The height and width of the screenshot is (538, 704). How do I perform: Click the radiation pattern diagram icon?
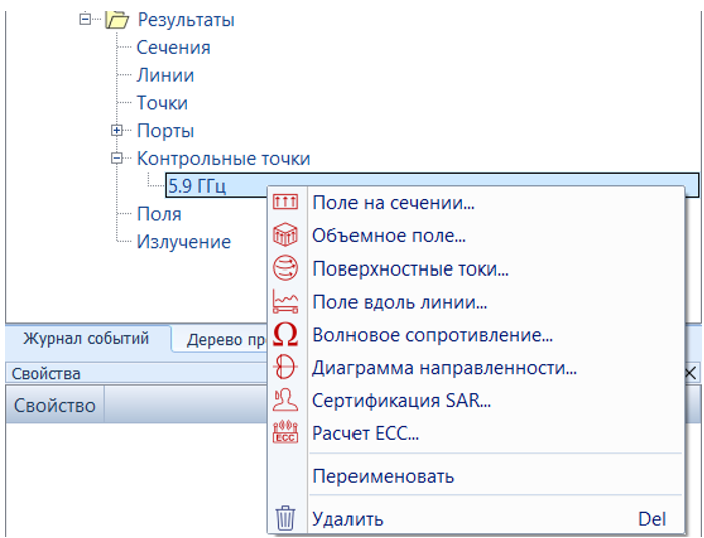coord(285,368)
